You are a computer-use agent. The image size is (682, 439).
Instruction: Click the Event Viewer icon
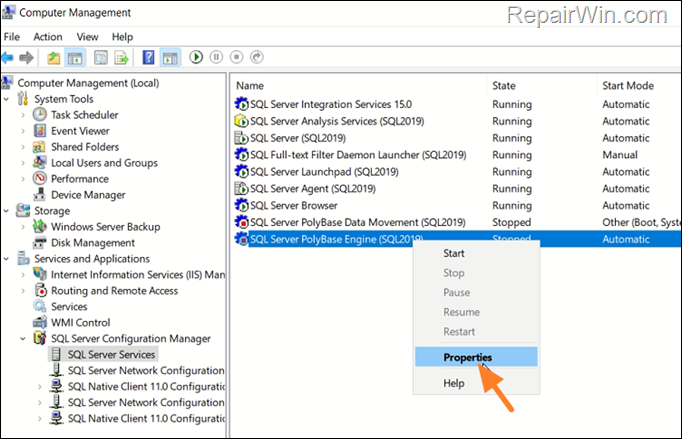40,131
